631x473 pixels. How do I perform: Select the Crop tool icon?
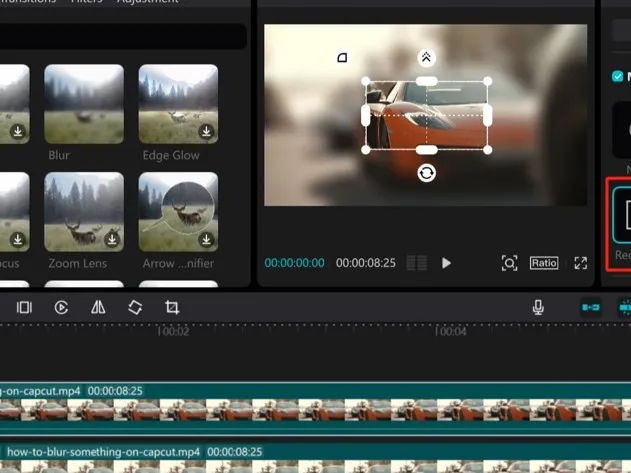pyautogui.click(x=172, y=308)
